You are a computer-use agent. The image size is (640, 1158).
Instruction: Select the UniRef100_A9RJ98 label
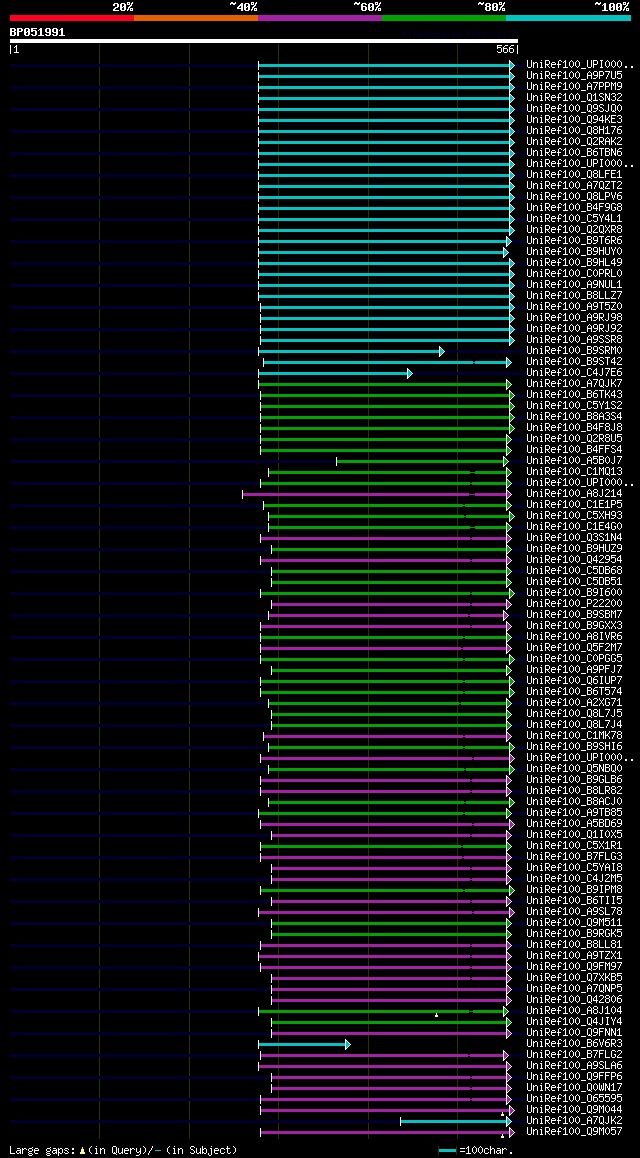[x=574, y=318]
